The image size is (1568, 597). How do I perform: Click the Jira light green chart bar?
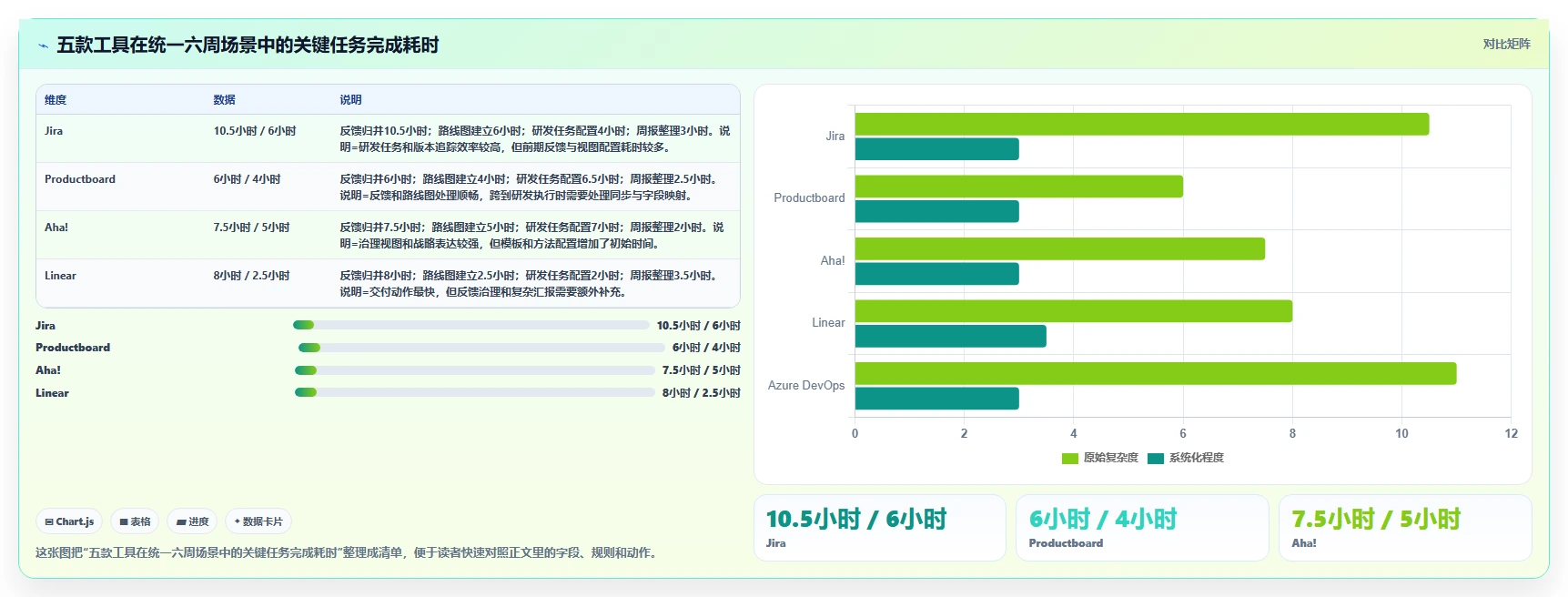tap(1142, 124)
